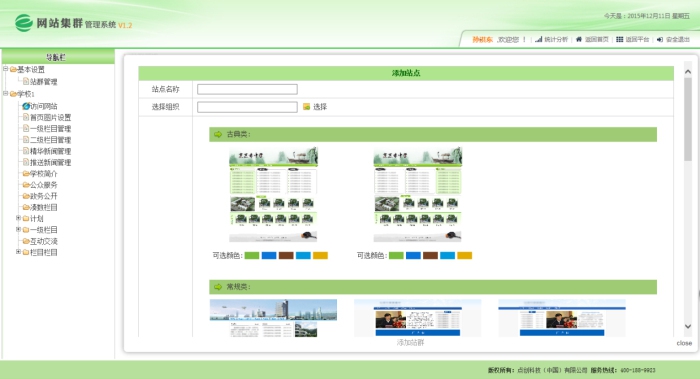This screenshot has height=379, width=700.
Task: Click the close link of the dialog
Action: 684,343
